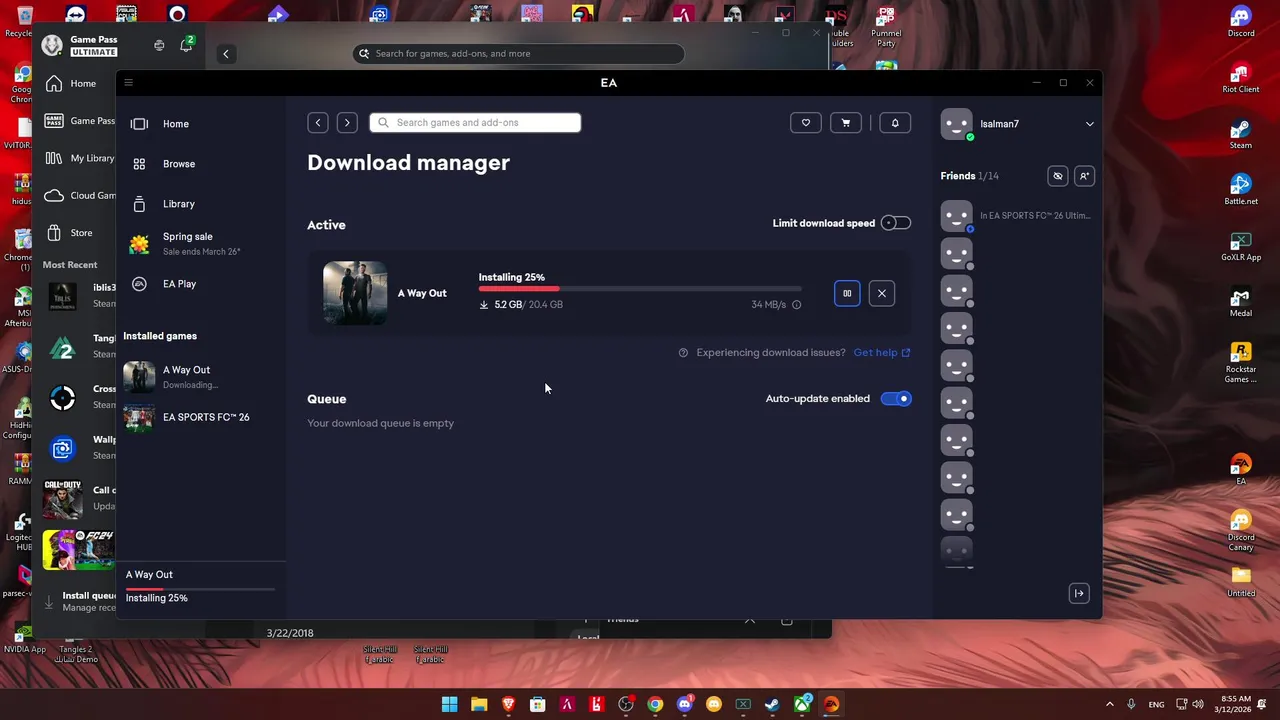Open the Spring sale page
The height and width of the screenshot is (720, 1280).
tap(200, 244)
